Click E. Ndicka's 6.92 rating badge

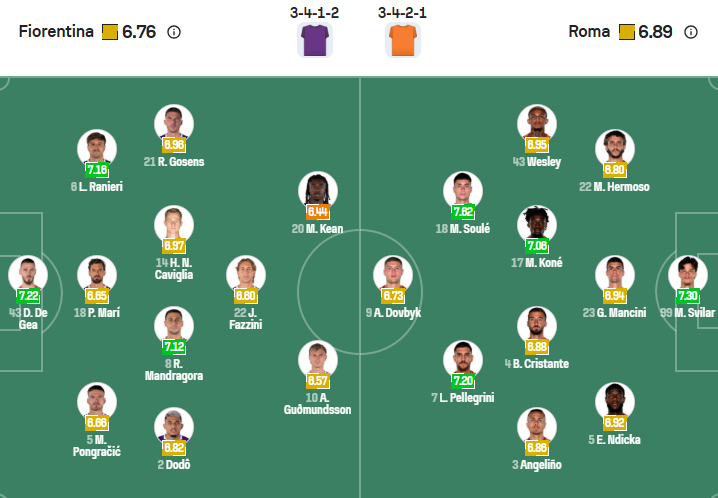pyautogui.click(x=614, y=423)
